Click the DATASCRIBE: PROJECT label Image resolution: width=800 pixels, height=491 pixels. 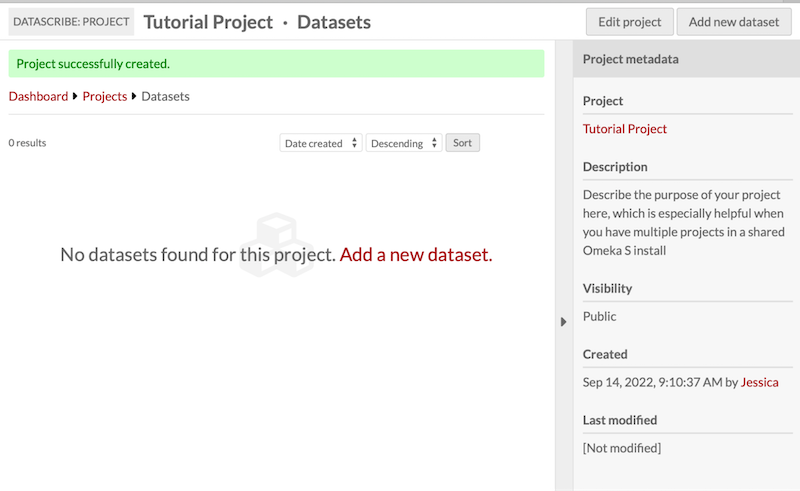click(x=71, y=22)
